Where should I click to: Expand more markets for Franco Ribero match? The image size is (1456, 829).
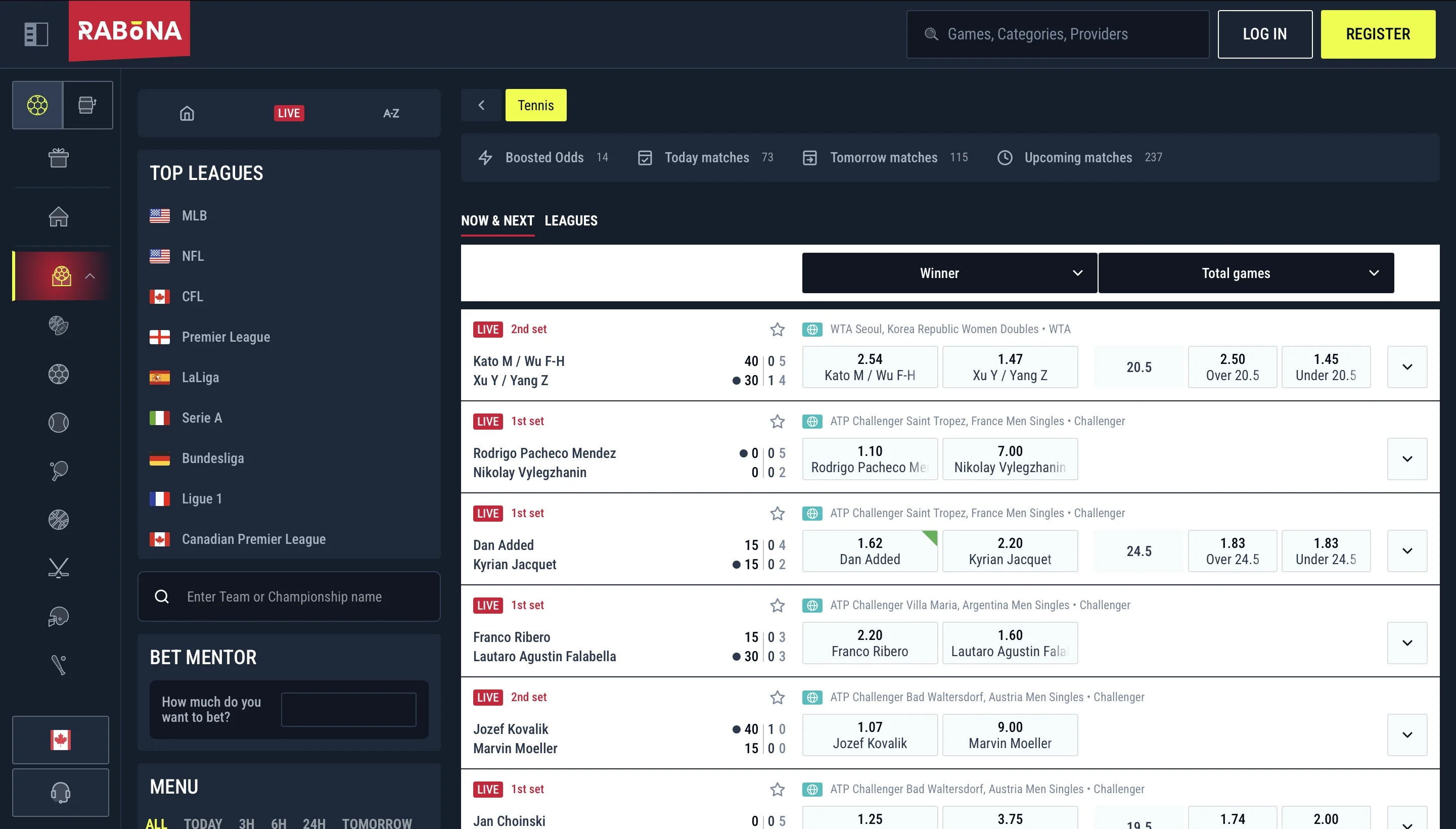(1407, 643)
